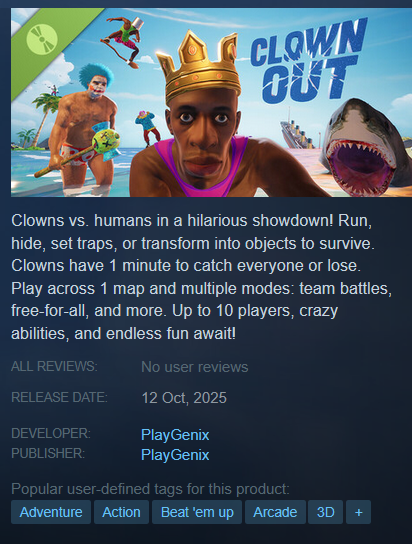412x544 pixels.
Task: Open the Beat 'em up tag
Action: (x=197, y=512)
